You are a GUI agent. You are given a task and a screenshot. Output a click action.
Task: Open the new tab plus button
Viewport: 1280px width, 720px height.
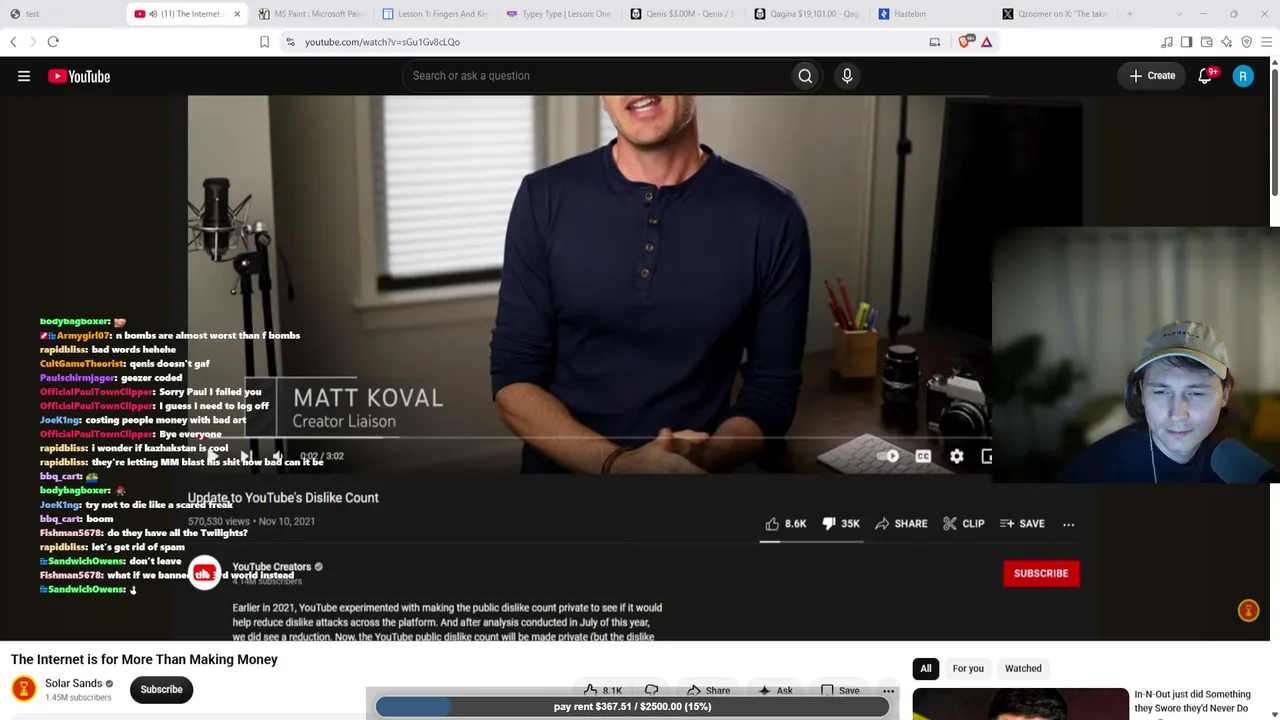pos(1129,14)
